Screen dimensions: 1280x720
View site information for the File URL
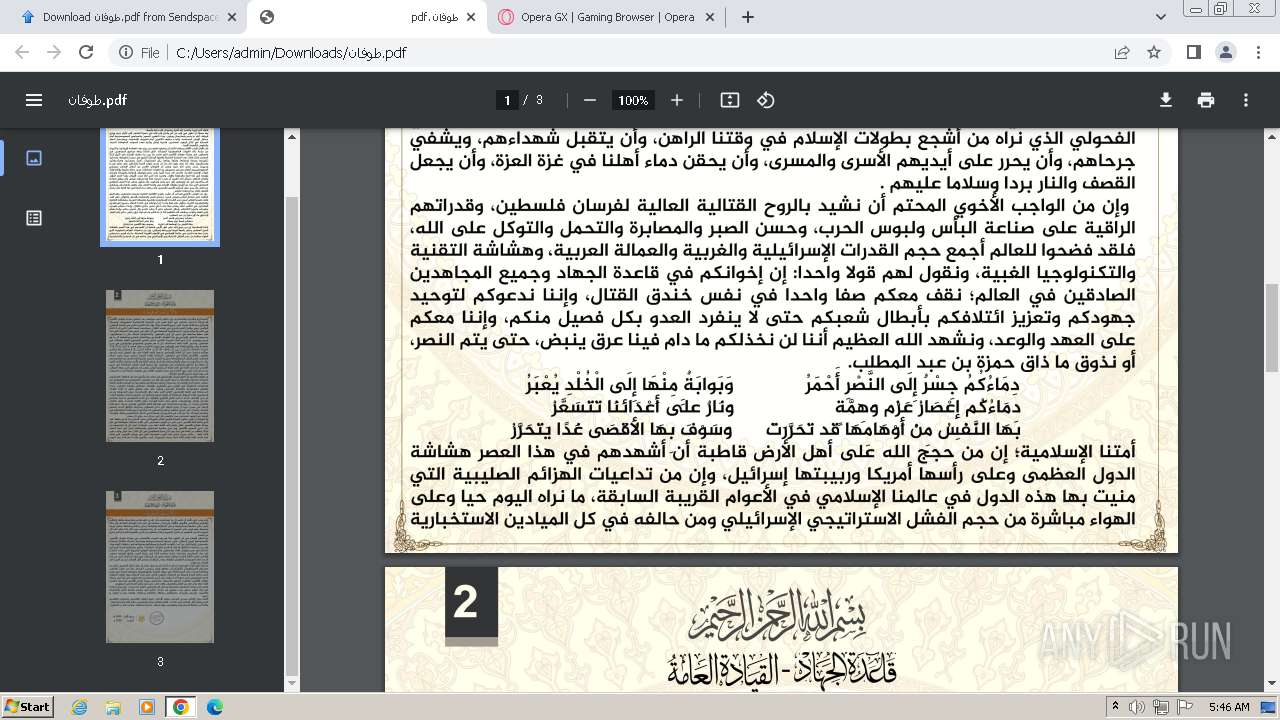[x=139, y=53]
